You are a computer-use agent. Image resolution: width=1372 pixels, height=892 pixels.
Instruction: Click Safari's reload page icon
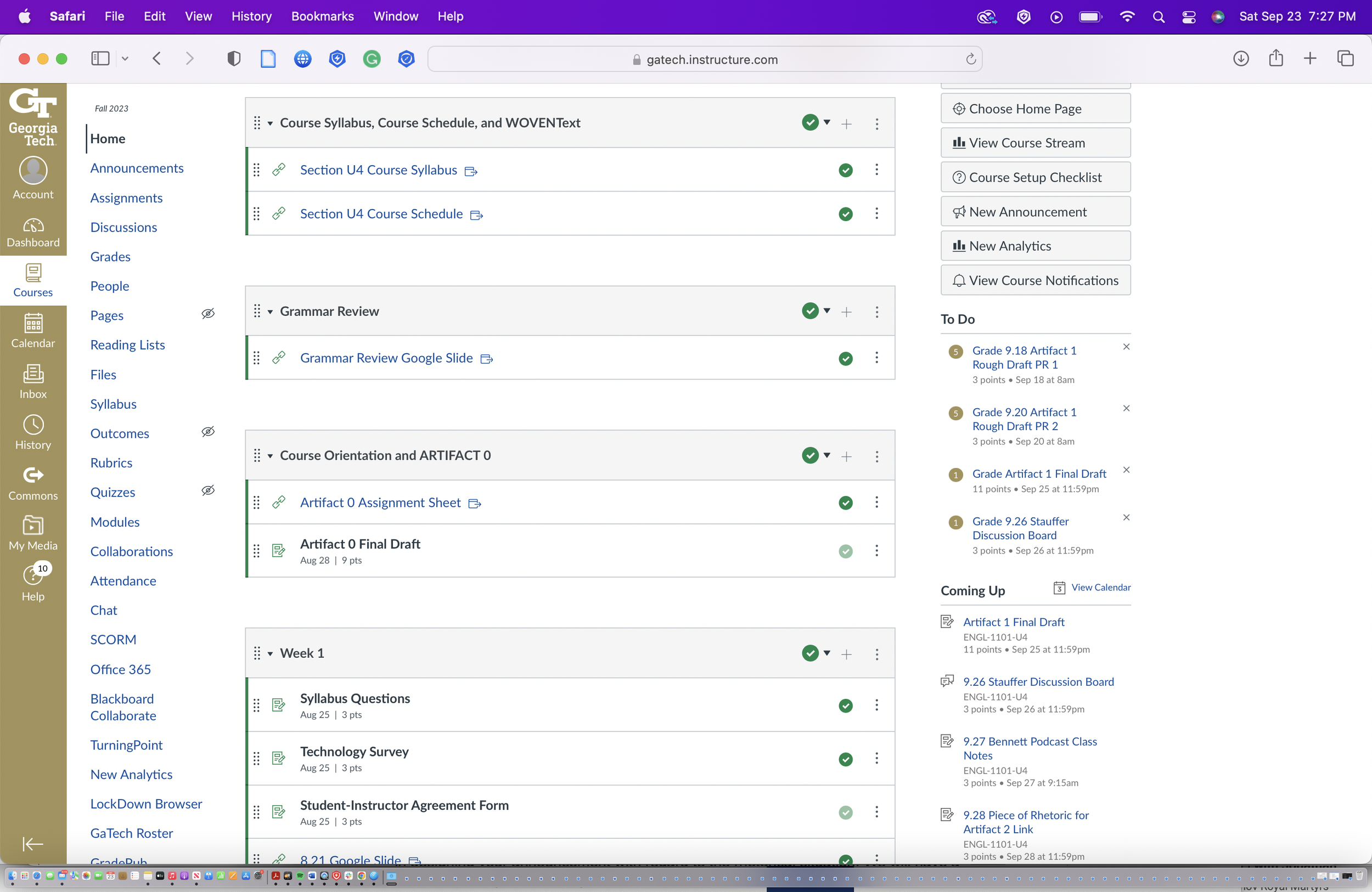click(x=971, y=59)
